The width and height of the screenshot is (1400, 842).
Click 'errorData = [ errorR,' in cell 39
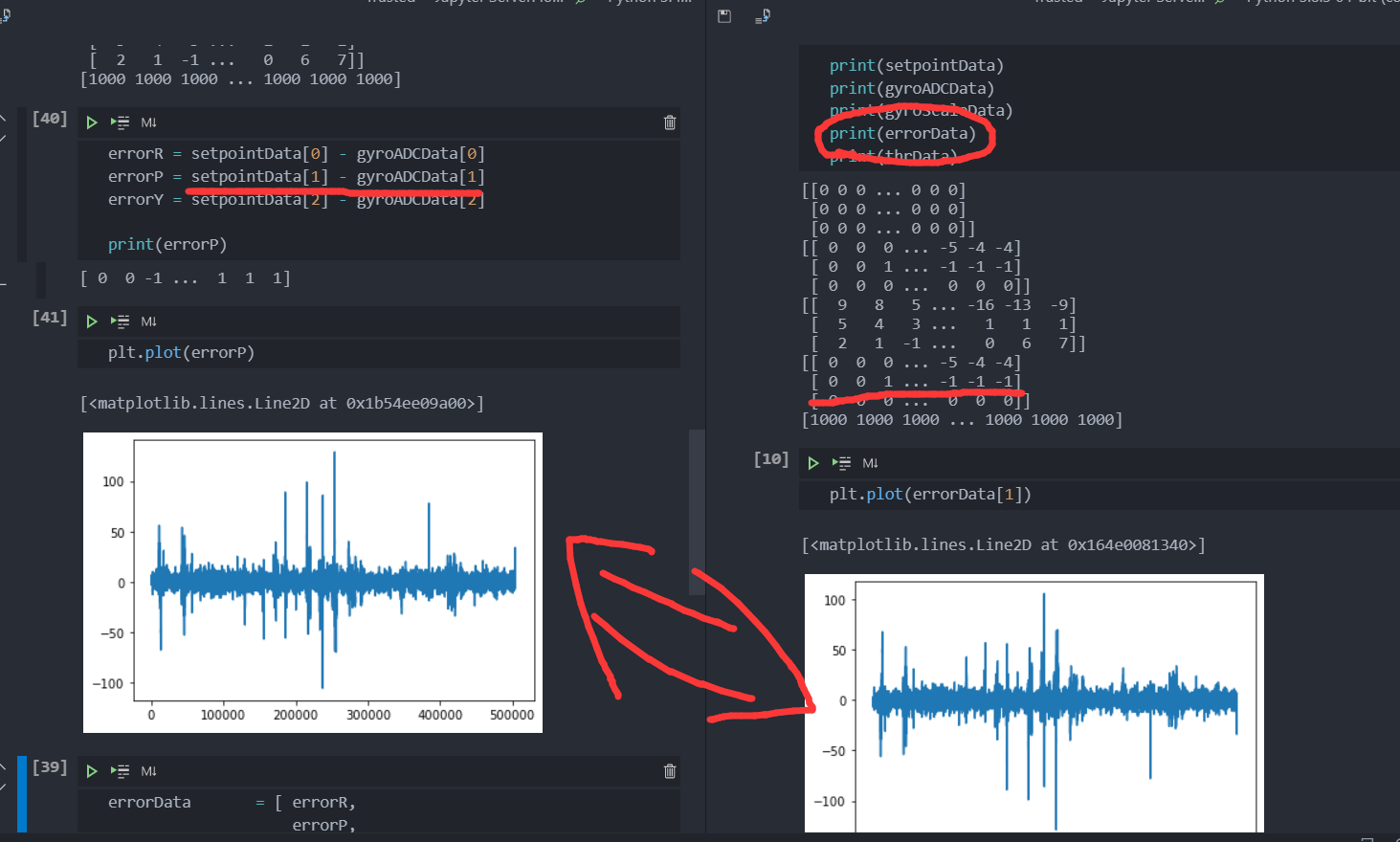click(232, 802)
